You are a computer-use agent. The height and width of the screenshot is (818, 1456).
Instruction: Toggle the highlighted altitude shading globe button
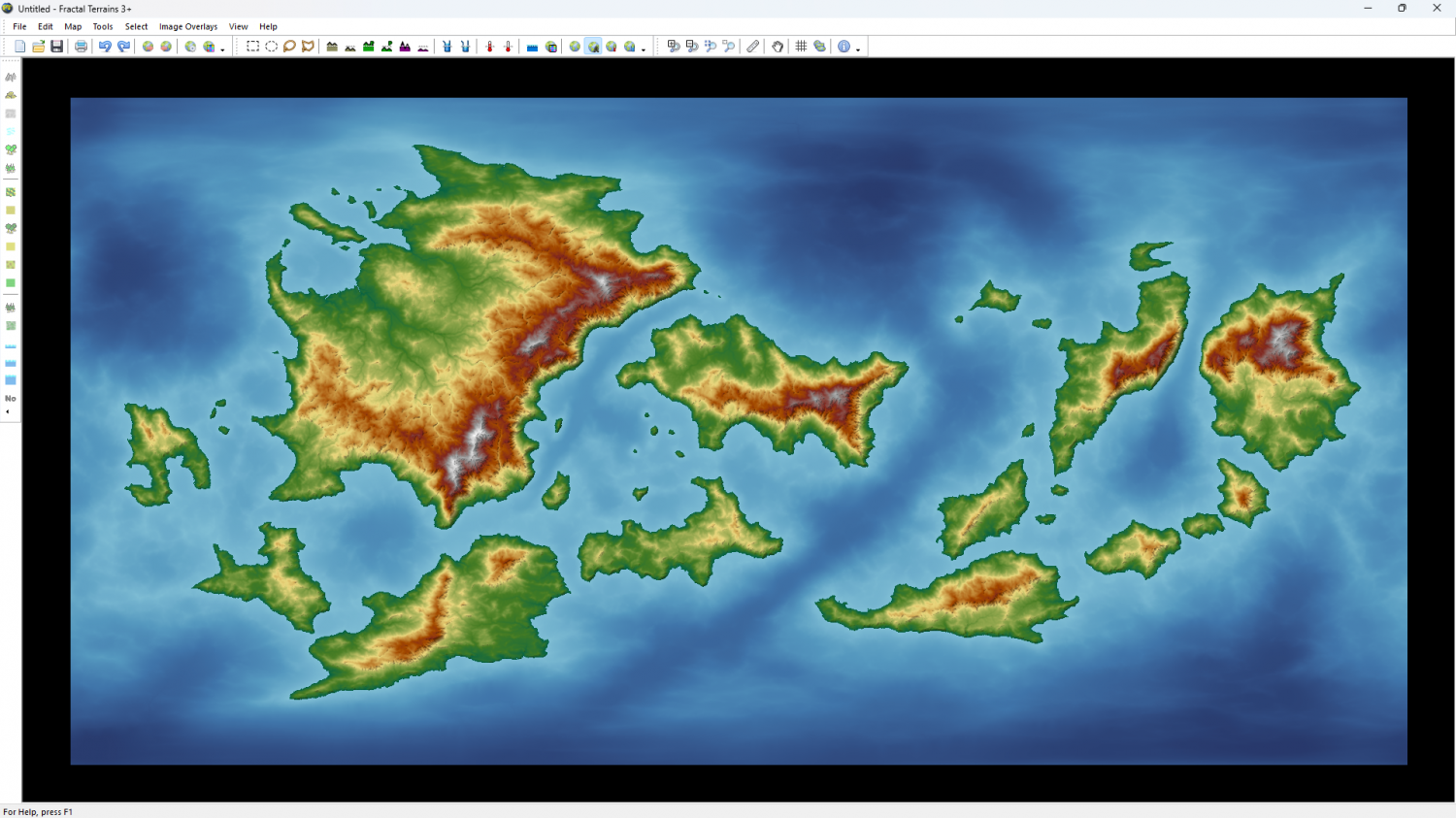[593, 47]
